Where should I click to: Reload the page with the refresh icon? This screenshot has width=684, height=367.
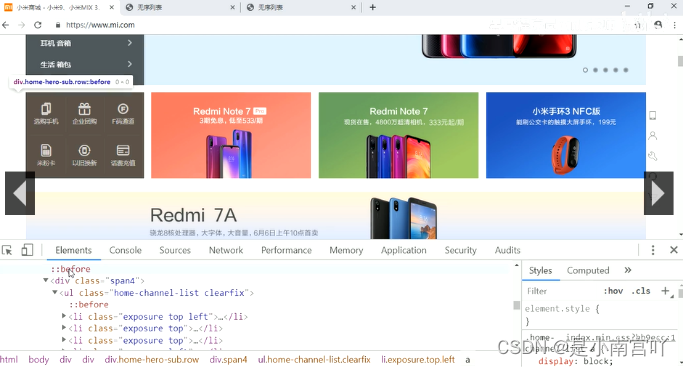click(38, 25)
